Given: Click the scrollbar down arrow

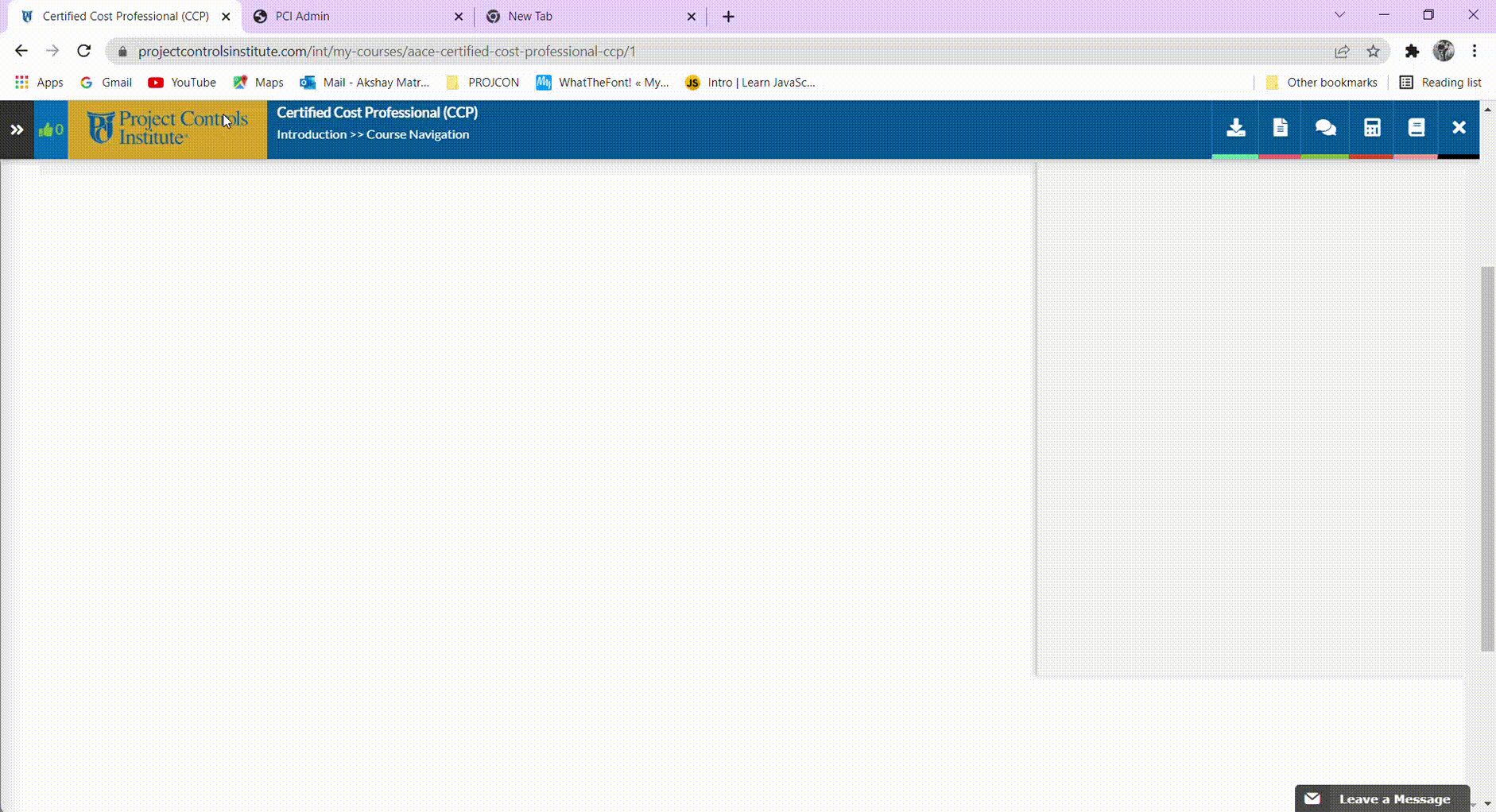Looking at the screenshot, I should [x=1488, y=804].
